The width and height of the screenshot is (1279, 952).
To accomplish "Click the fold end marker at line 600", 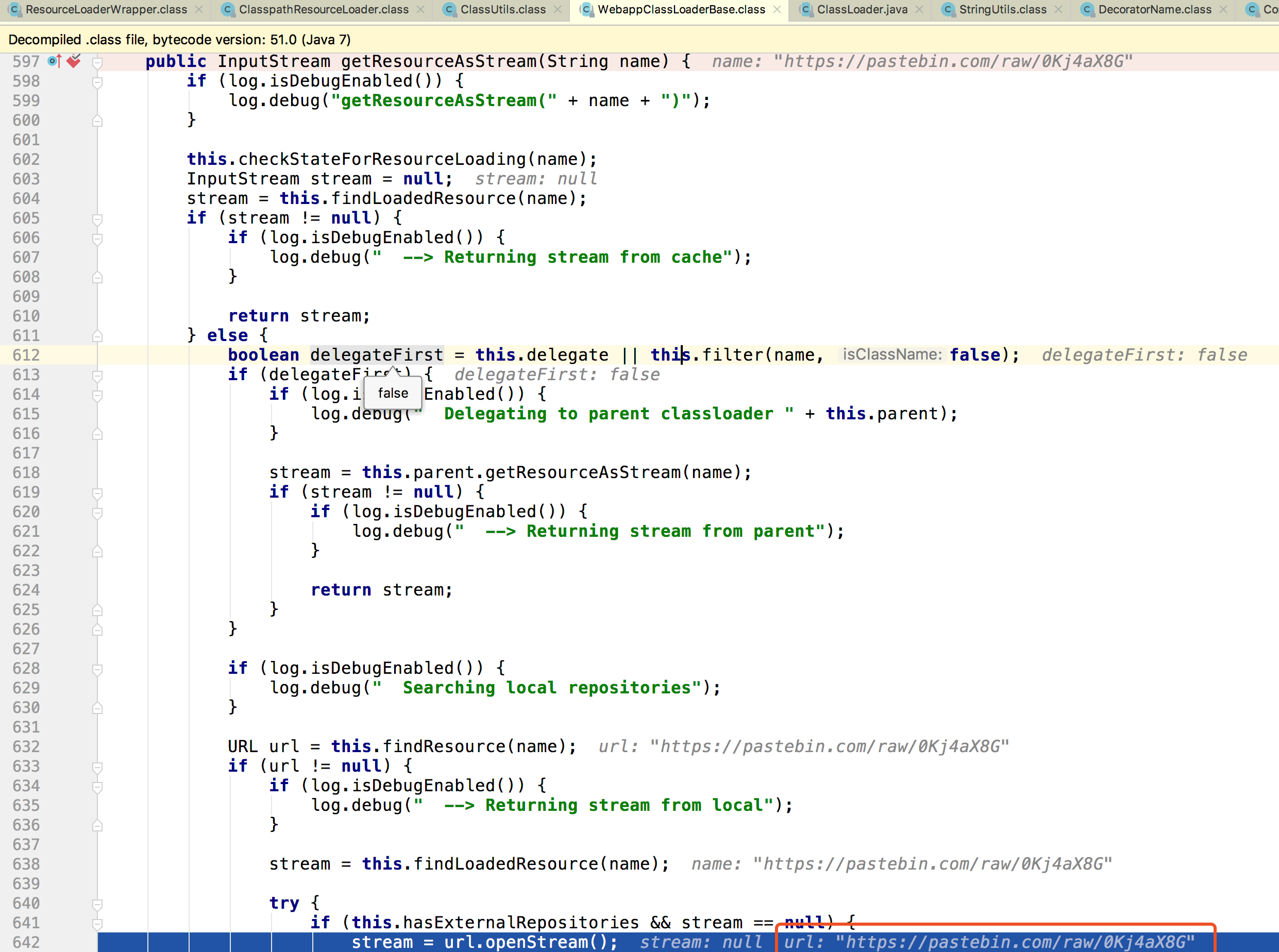I will coord(97,121).
